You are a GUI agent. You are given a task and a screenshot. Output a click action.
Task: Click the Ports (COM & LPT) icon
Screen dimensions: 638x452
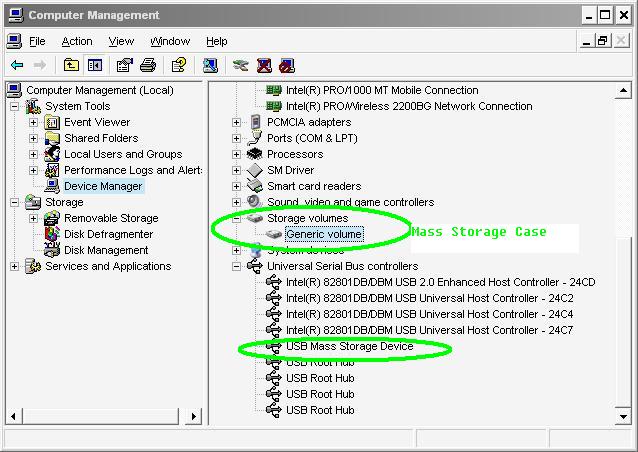click(x=255, y=138)
